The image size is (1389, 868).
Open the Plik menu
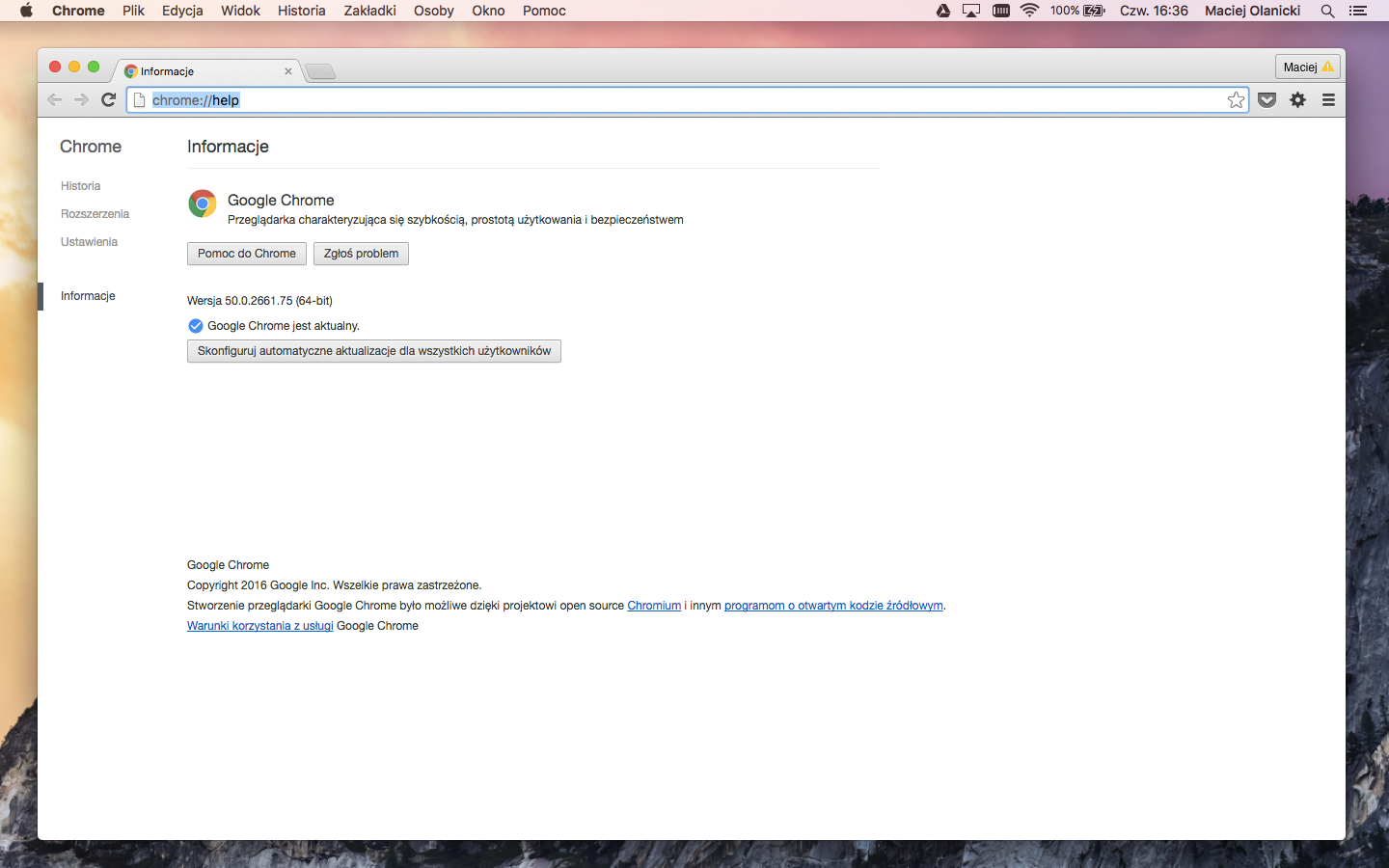tap(133, 11)
